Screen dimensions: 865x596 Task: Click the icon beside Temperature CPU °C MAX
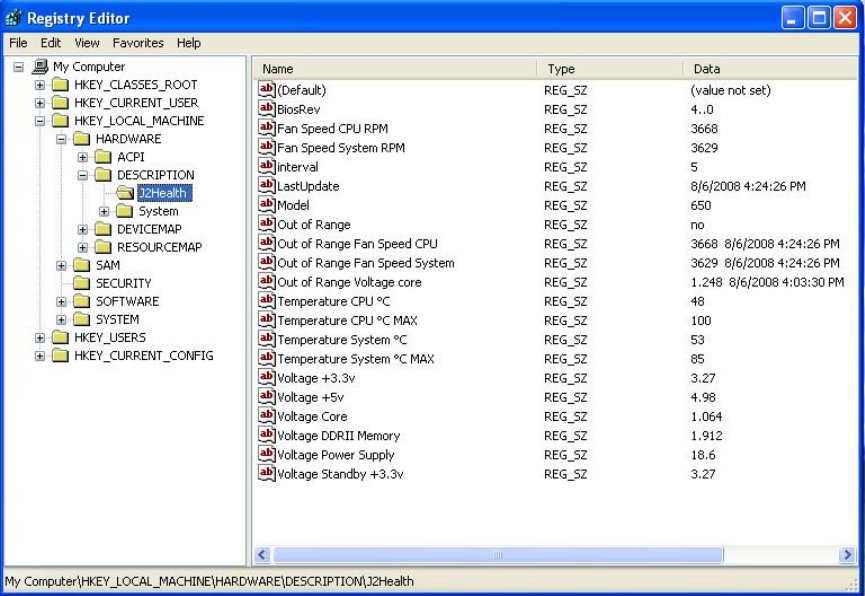click(x=266, y=320)
